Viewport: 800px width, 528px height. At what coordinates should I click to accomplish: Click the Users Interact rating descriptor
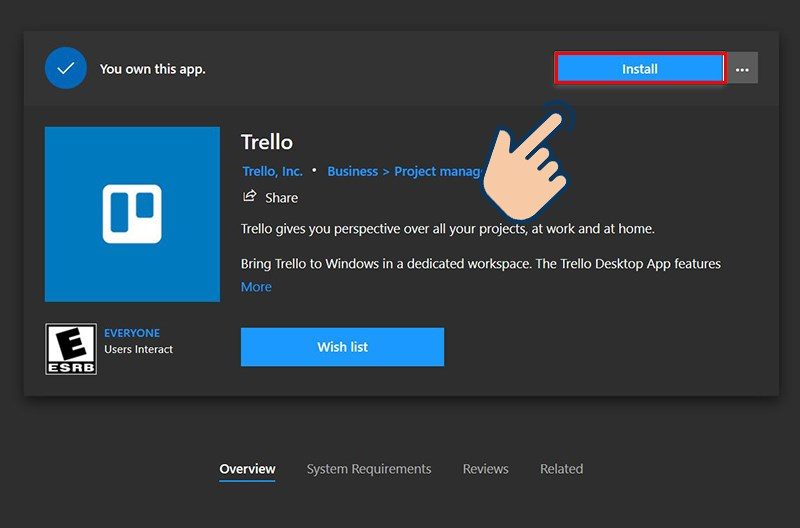coord(138,350)
